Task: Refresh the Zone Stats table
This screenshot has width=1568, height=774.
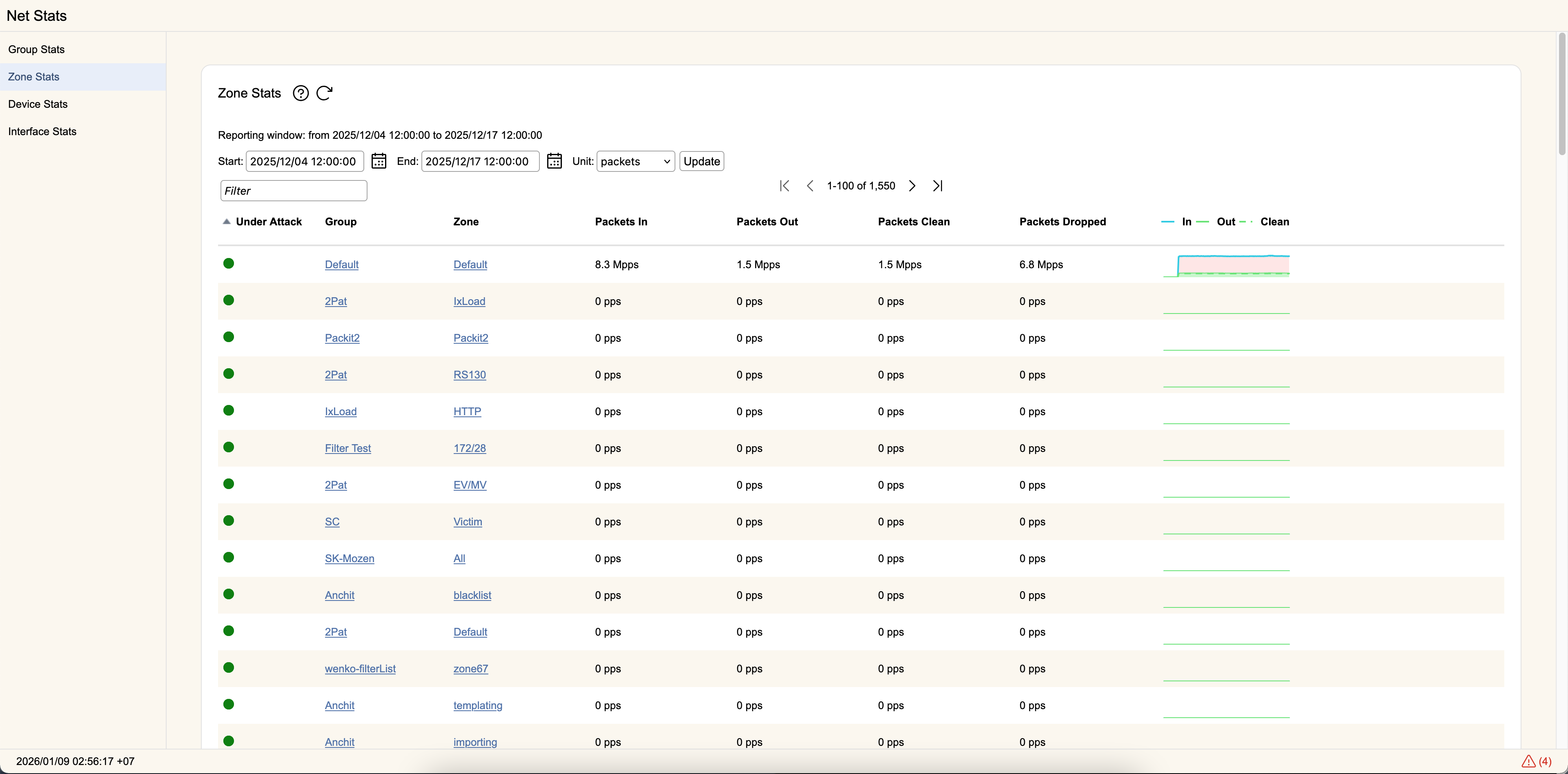Action: tap(325, 93)
